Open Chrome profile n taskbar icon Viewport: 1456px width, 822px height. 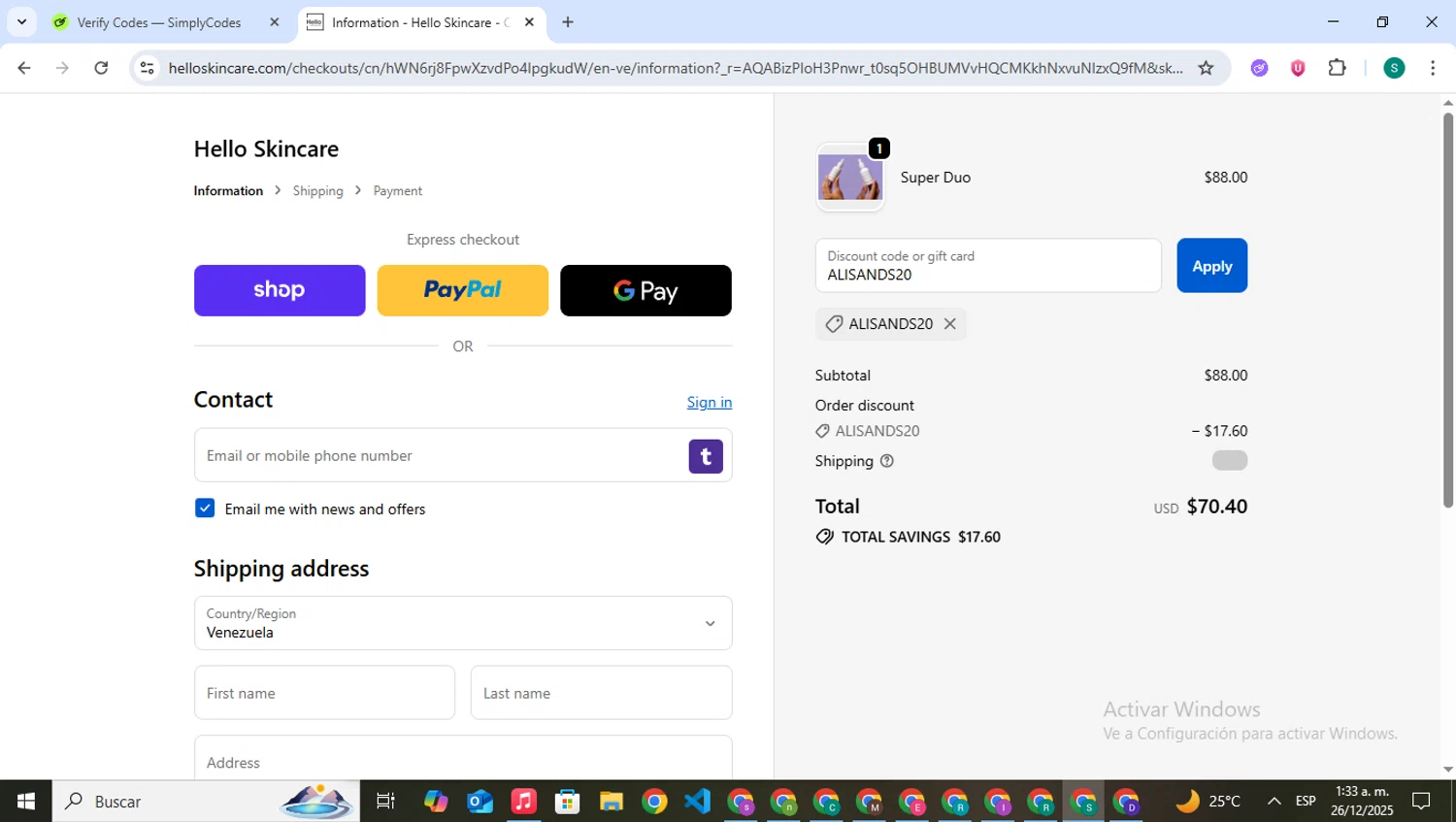(783, 802)
